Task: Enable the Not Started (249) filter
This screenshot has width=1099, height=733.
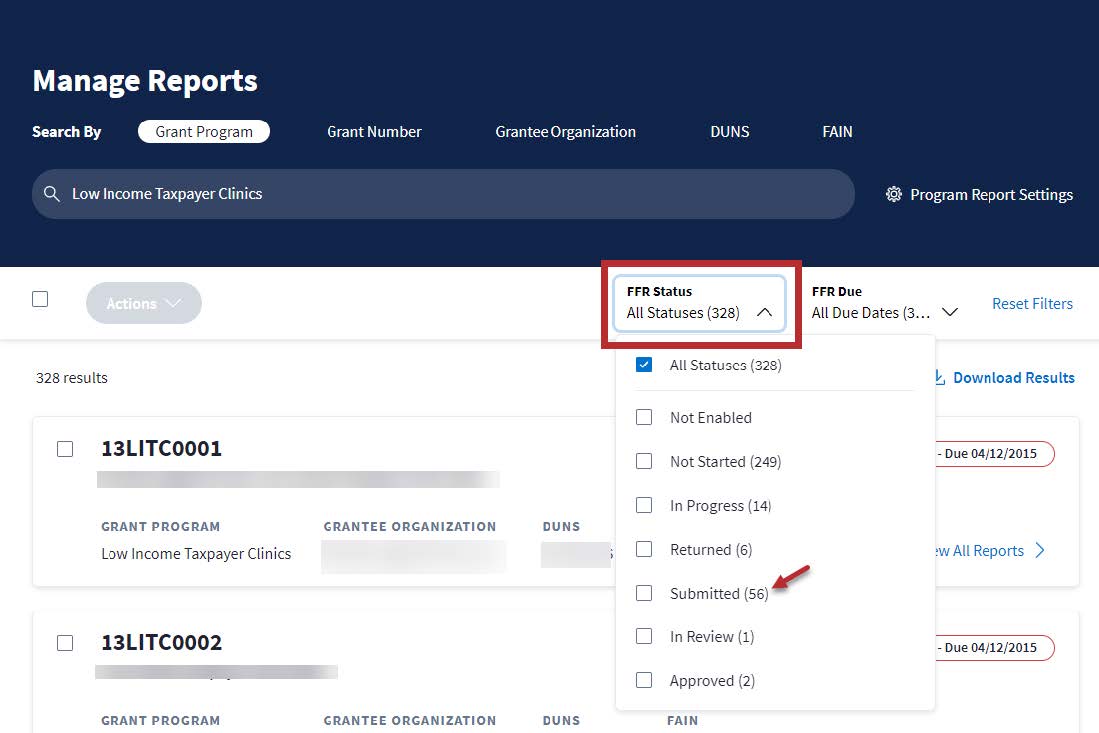Action: (x=644, y=461)
